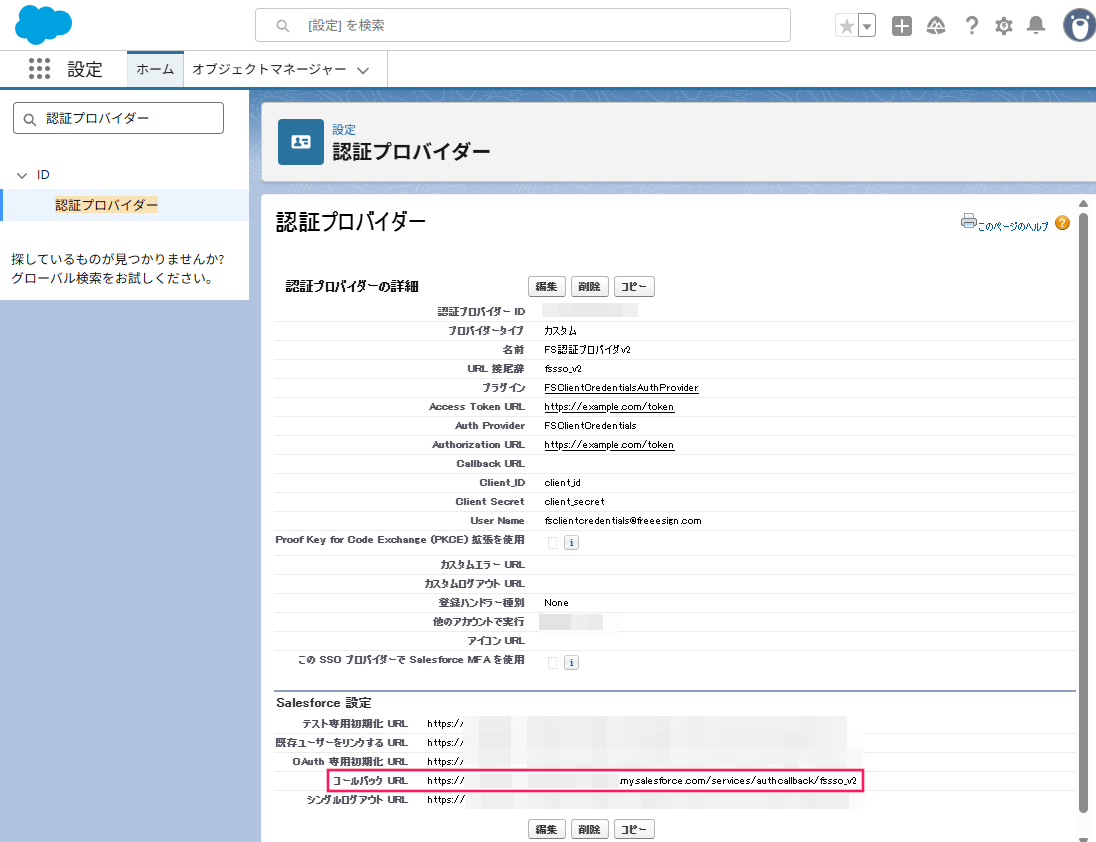Open the Authorization URL link
The width and height of the screenshot is (1096, 842).
(609, 444)
